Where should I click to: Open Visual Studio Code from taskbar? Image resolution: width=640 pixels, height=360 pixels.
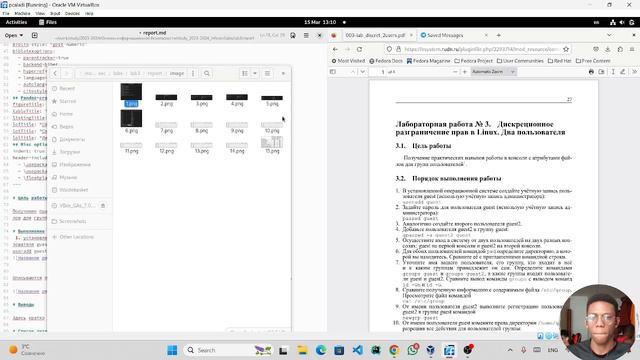click(358, 350)
